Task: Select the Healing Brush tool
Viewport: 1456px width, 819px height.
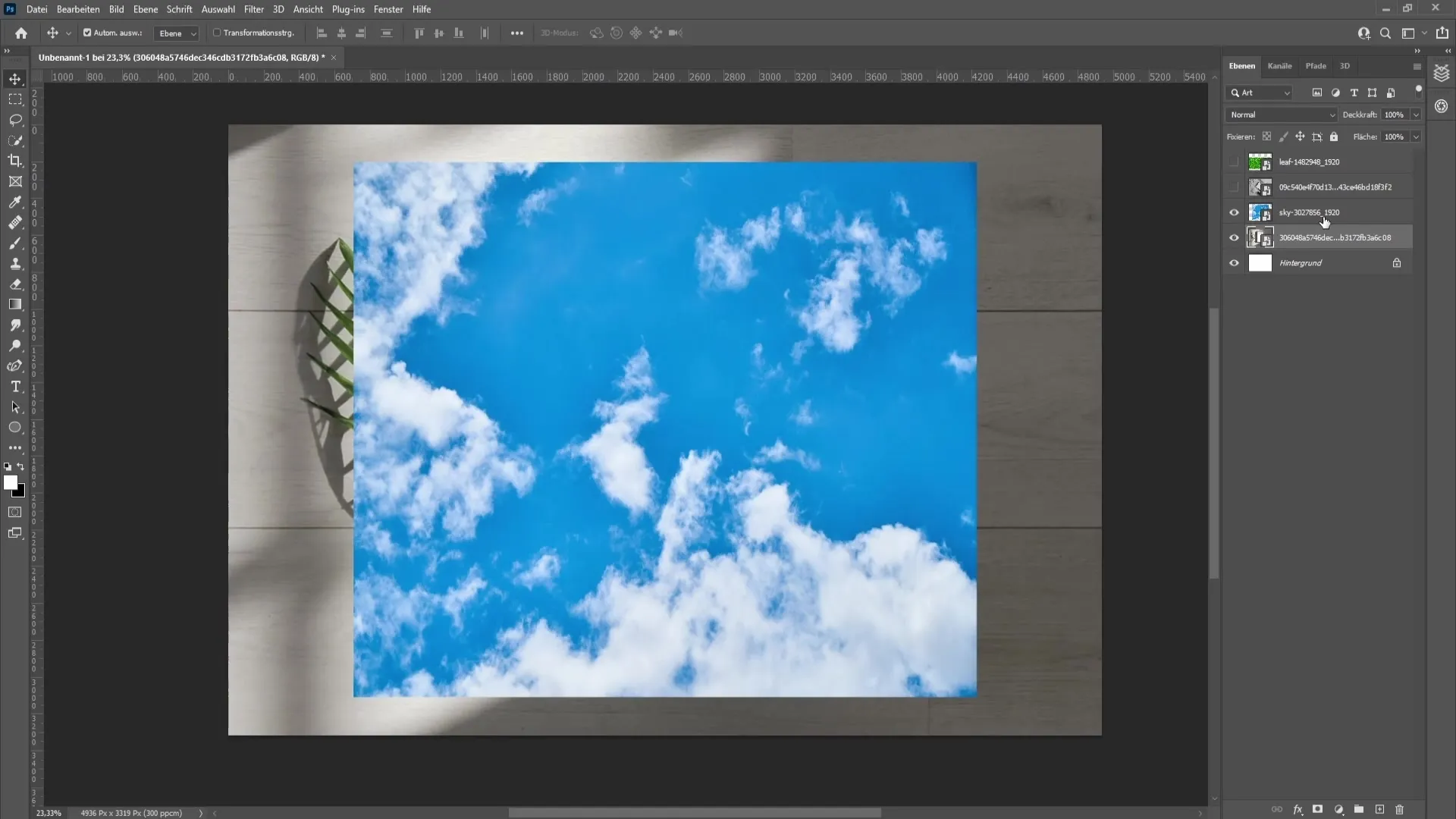Action: click(x=15, y=222)
